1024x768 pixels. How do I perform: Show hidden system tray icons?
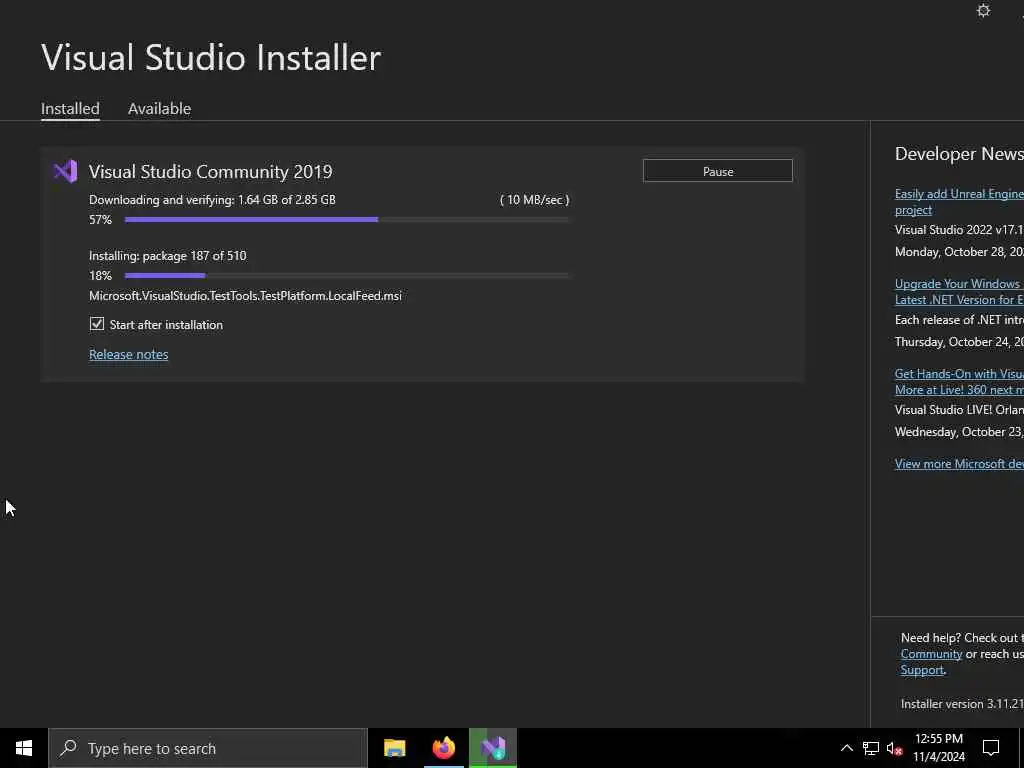coord(846,748)
